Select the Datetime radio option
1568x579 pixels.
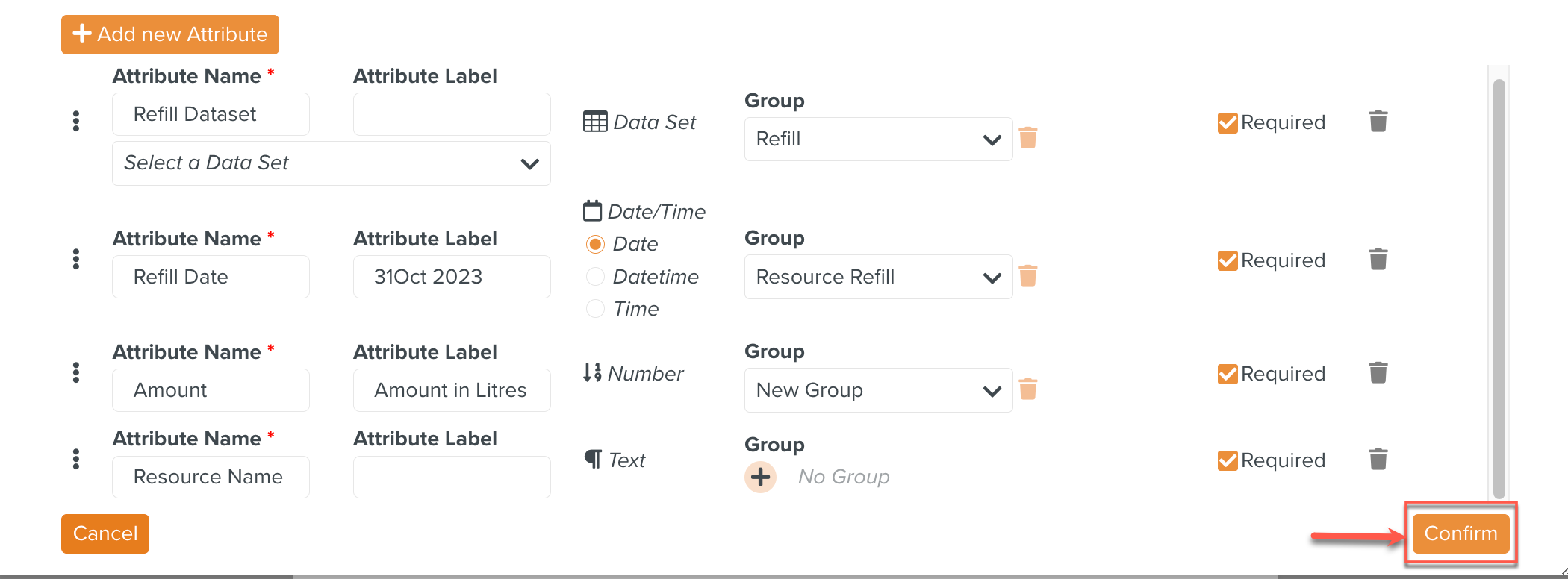(595, 277)
